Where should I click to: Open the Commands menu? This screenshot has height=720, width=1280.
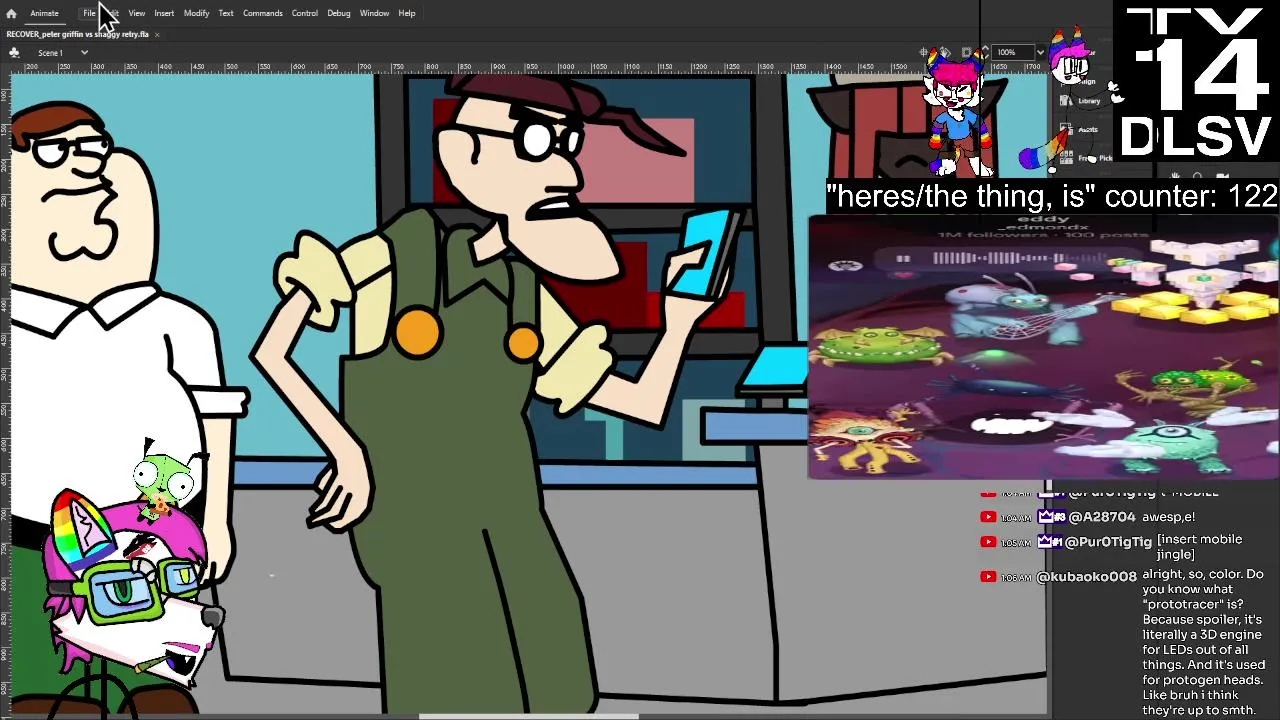[x=262, y=13]
